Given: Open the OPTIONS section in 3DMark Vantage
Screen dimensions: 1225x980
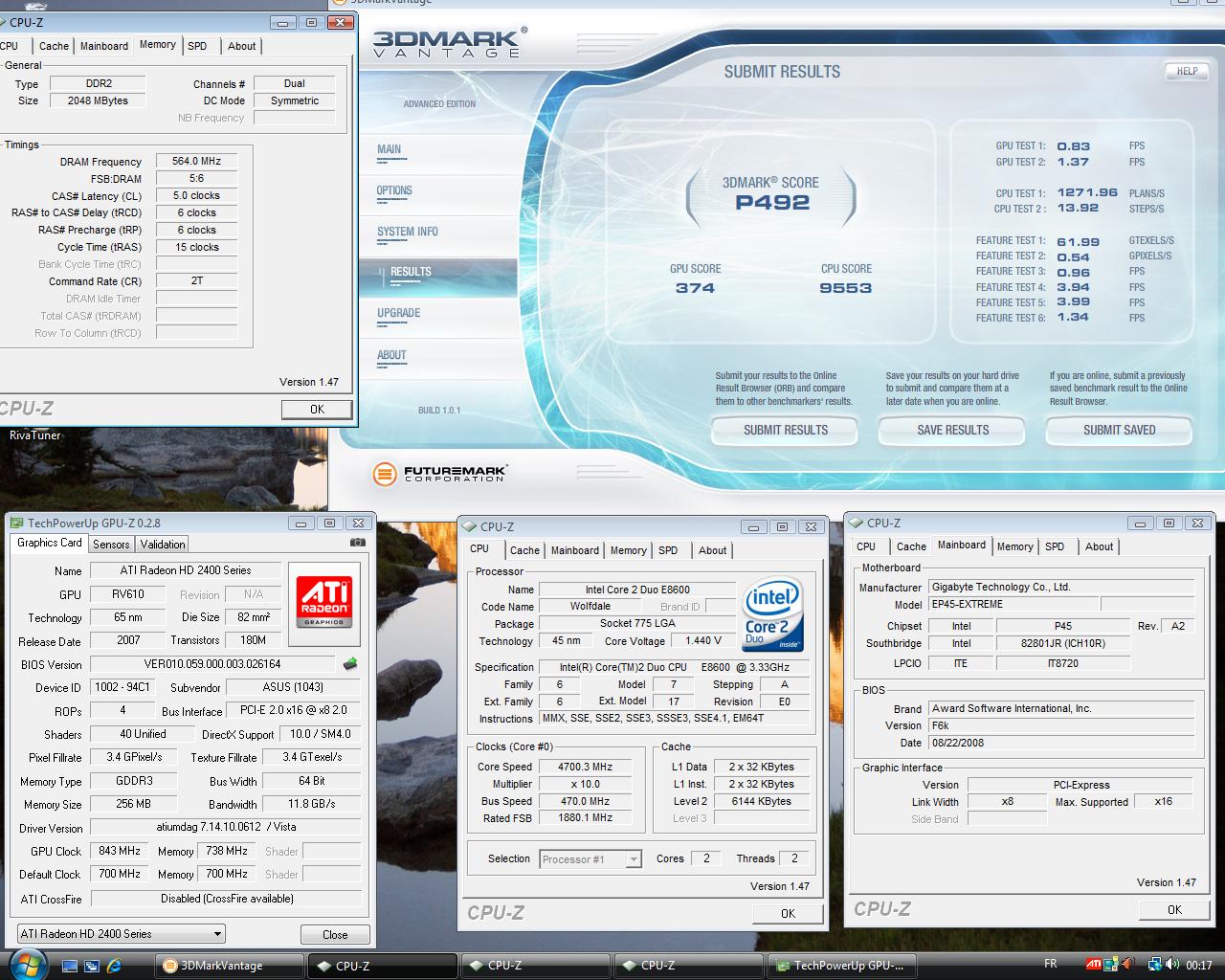Looking at the screenshot, I should tap(394, 190).
